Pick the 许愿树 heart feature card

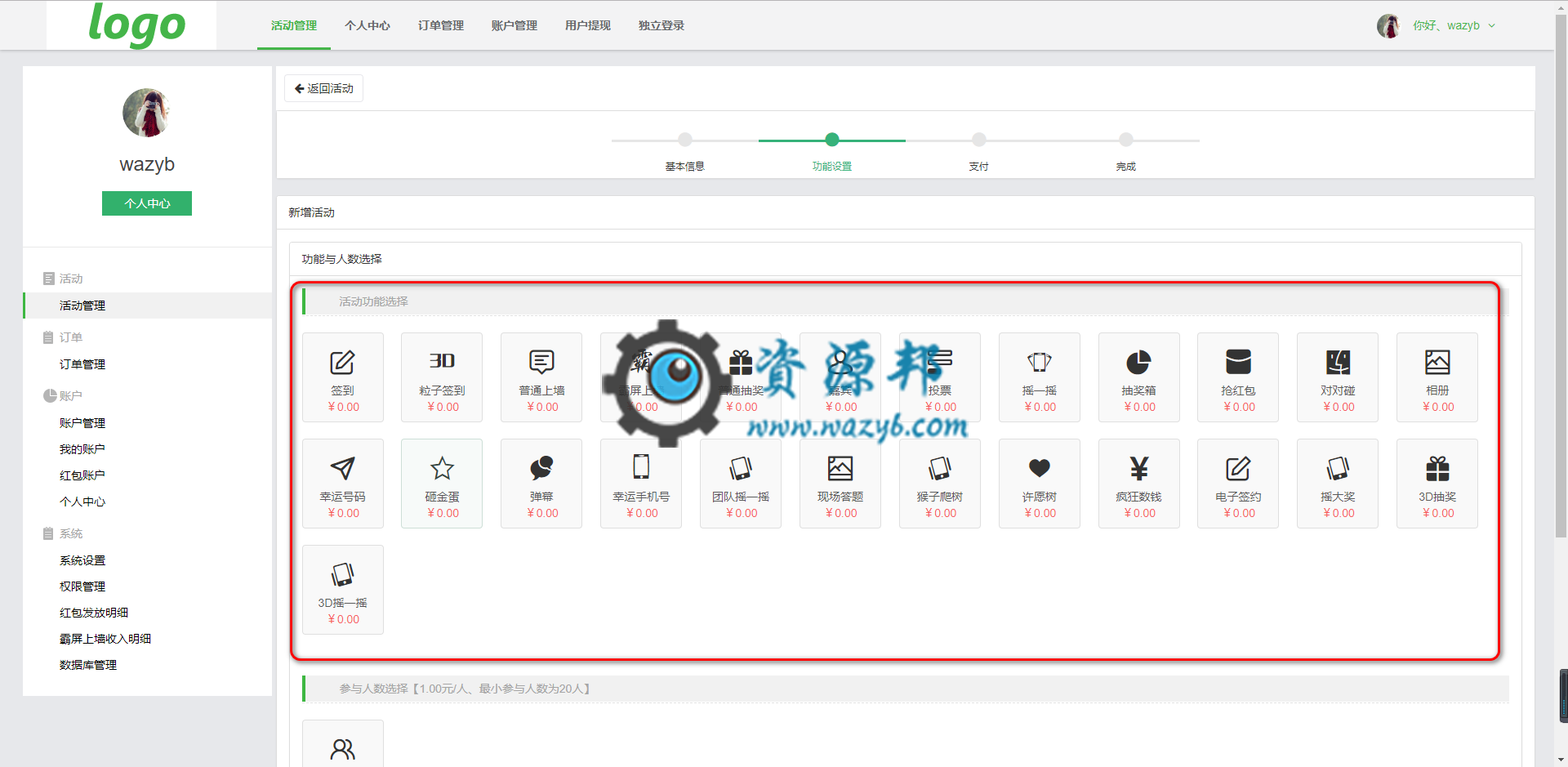click(x=1040, y=484)
